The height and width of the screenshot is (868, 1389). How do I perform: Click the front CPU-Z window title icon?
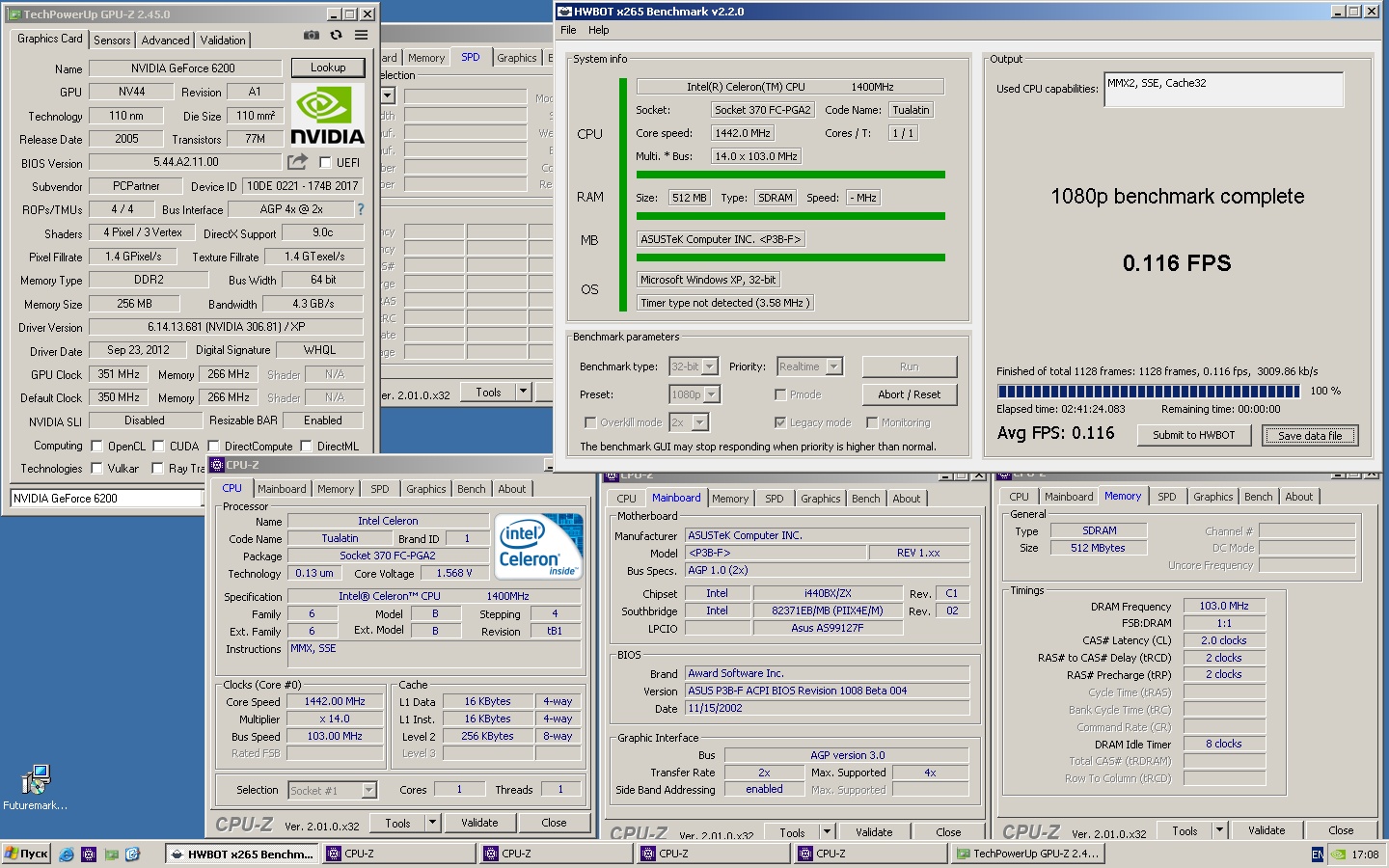coord(217,465)
